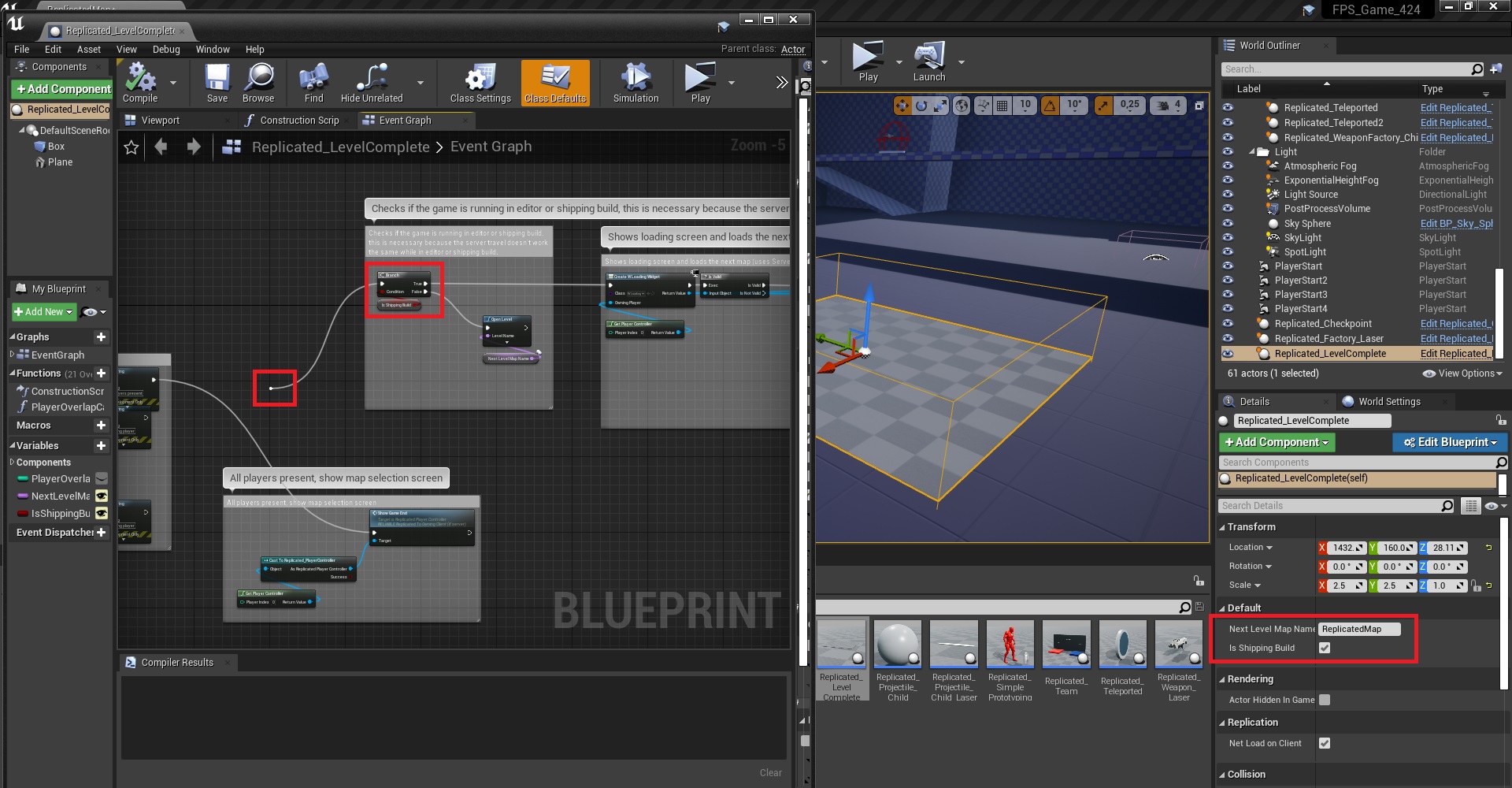
Task: Open Class Settings in toolbar
Action: click(480, 82)
